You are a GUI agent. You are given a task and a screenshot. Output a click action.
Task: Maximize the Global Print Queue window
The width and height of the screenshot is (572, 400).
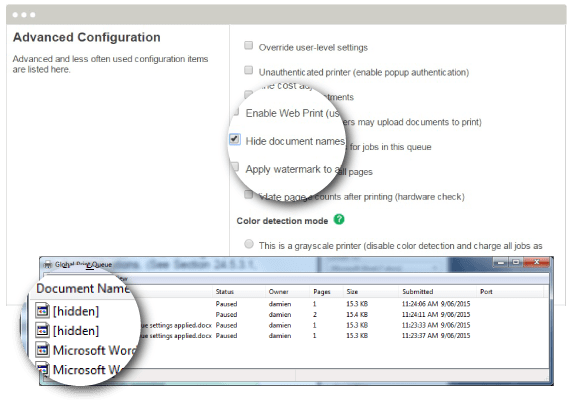[516, 262]
